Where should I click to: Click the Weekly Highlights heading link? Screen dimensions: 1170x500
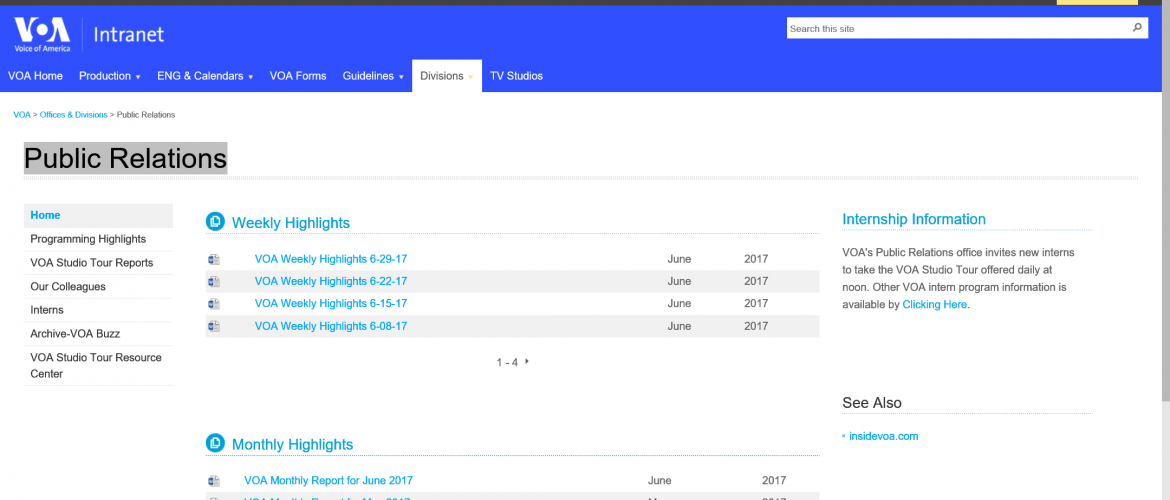[x=291, y=222]
